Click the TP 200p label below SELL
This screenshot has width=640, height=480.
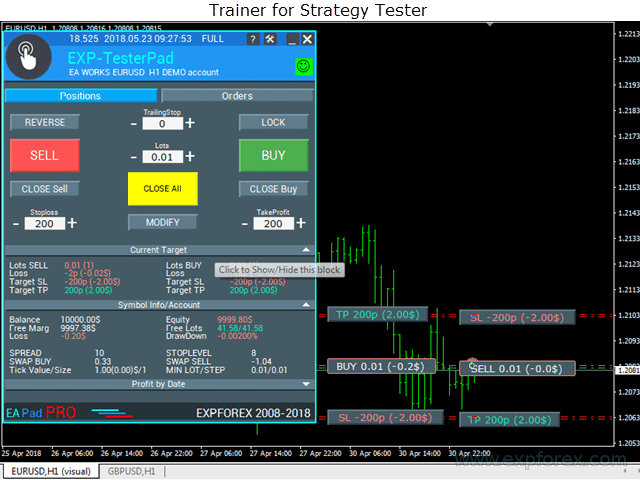[x=509, y=420]
